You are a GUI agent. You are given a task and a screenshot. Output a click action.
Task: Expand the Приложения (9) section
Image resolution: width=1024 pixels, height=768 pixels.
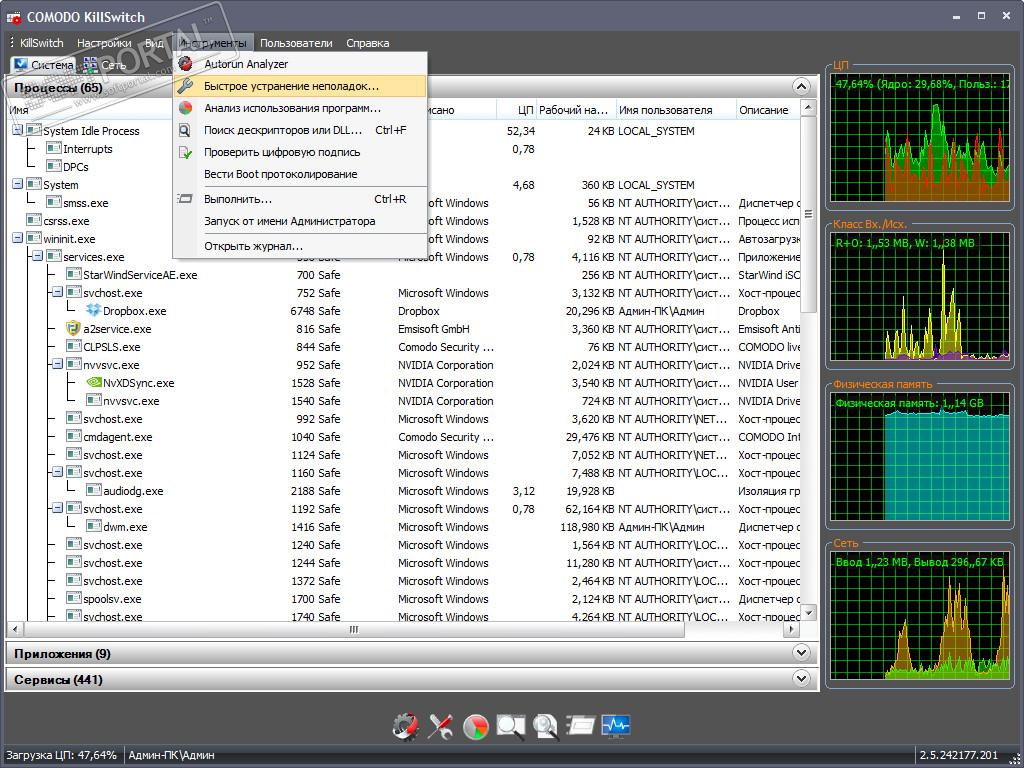(800, 653)
